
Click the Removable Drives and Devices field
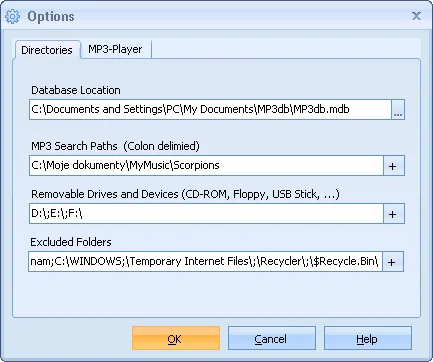click(206, 213)
